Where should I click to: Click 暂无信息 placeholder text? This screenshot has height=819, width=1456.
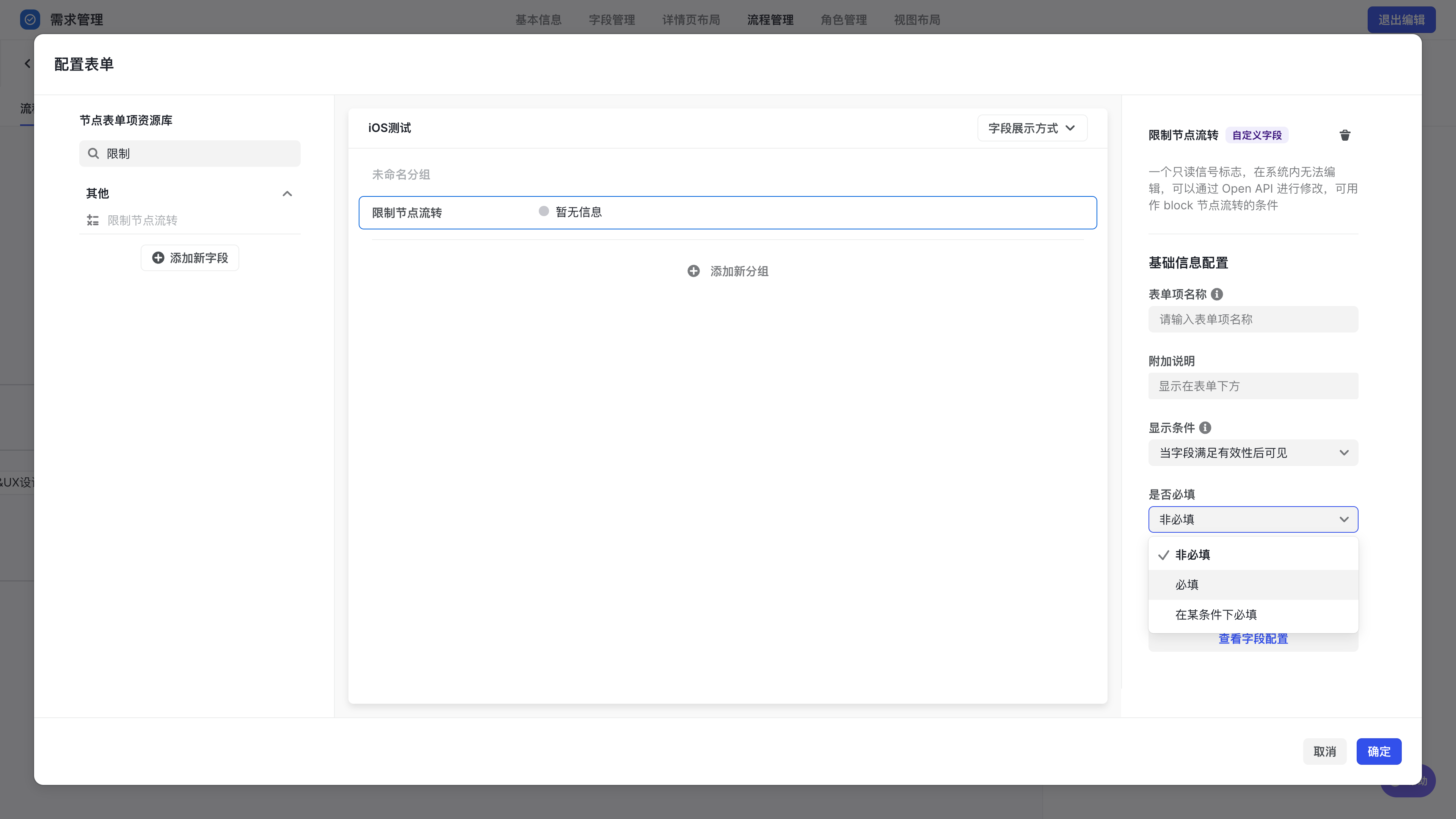[x=579, y=212]
